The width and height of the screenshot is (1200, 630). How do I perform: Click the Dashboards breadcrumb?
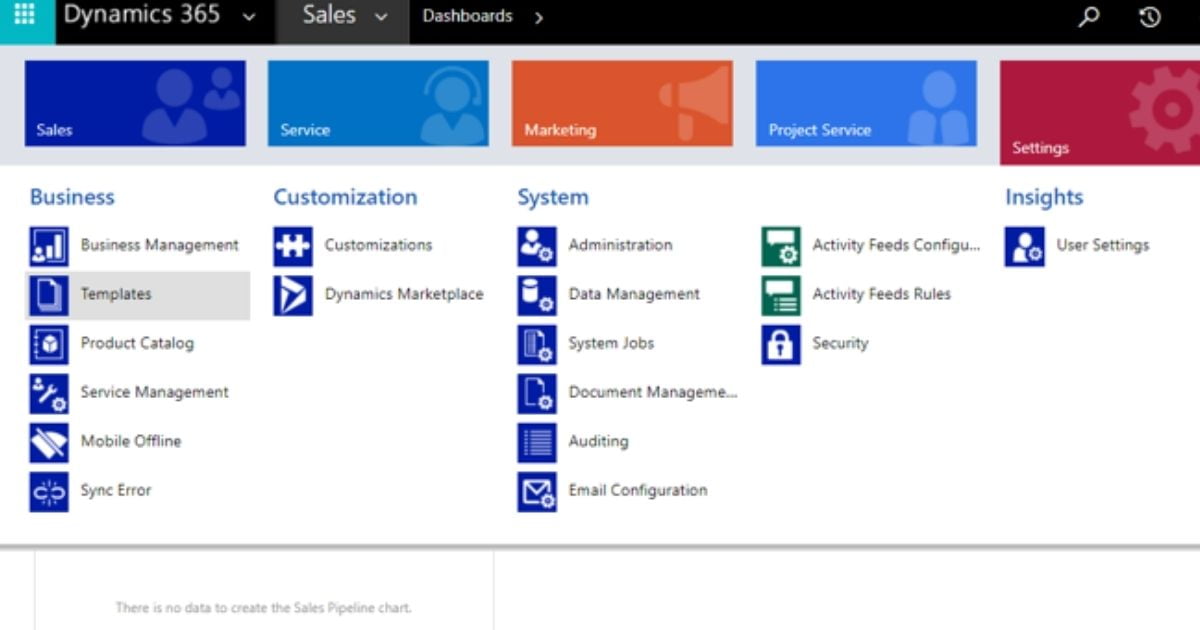click(467, 16)
